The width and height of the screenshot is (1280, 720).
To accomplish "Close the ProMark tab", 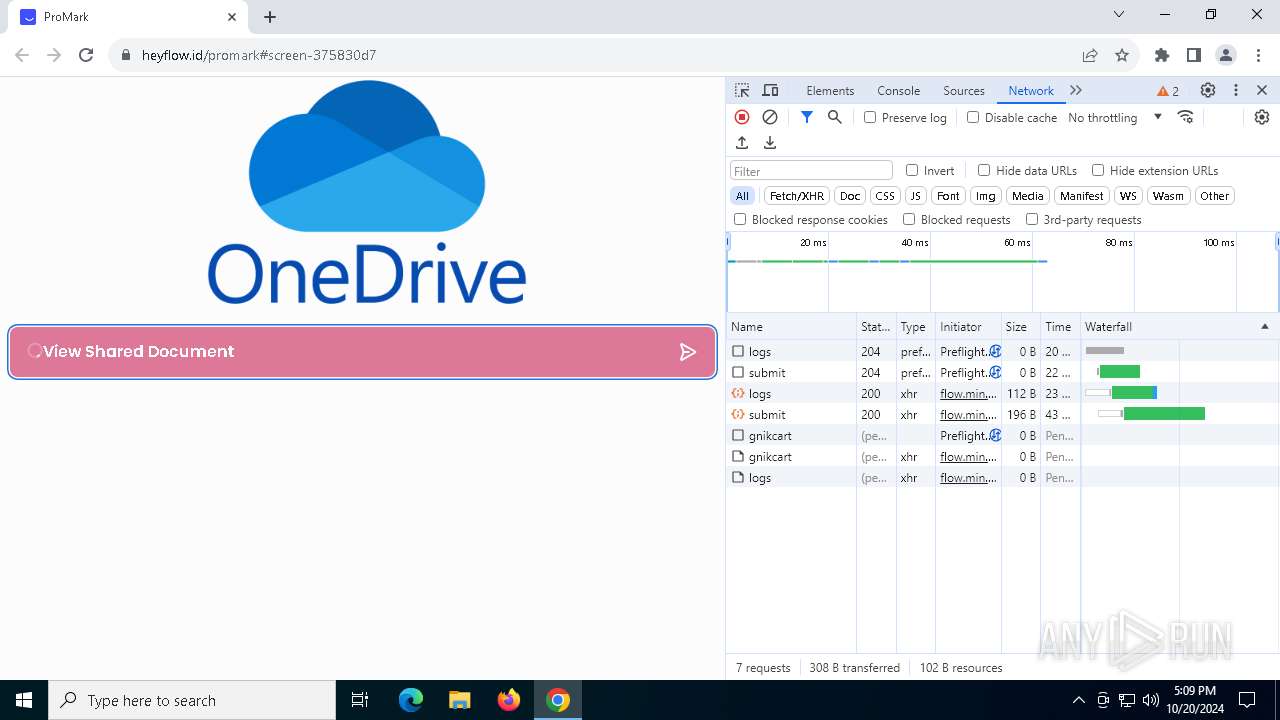I will click(232, 17).
